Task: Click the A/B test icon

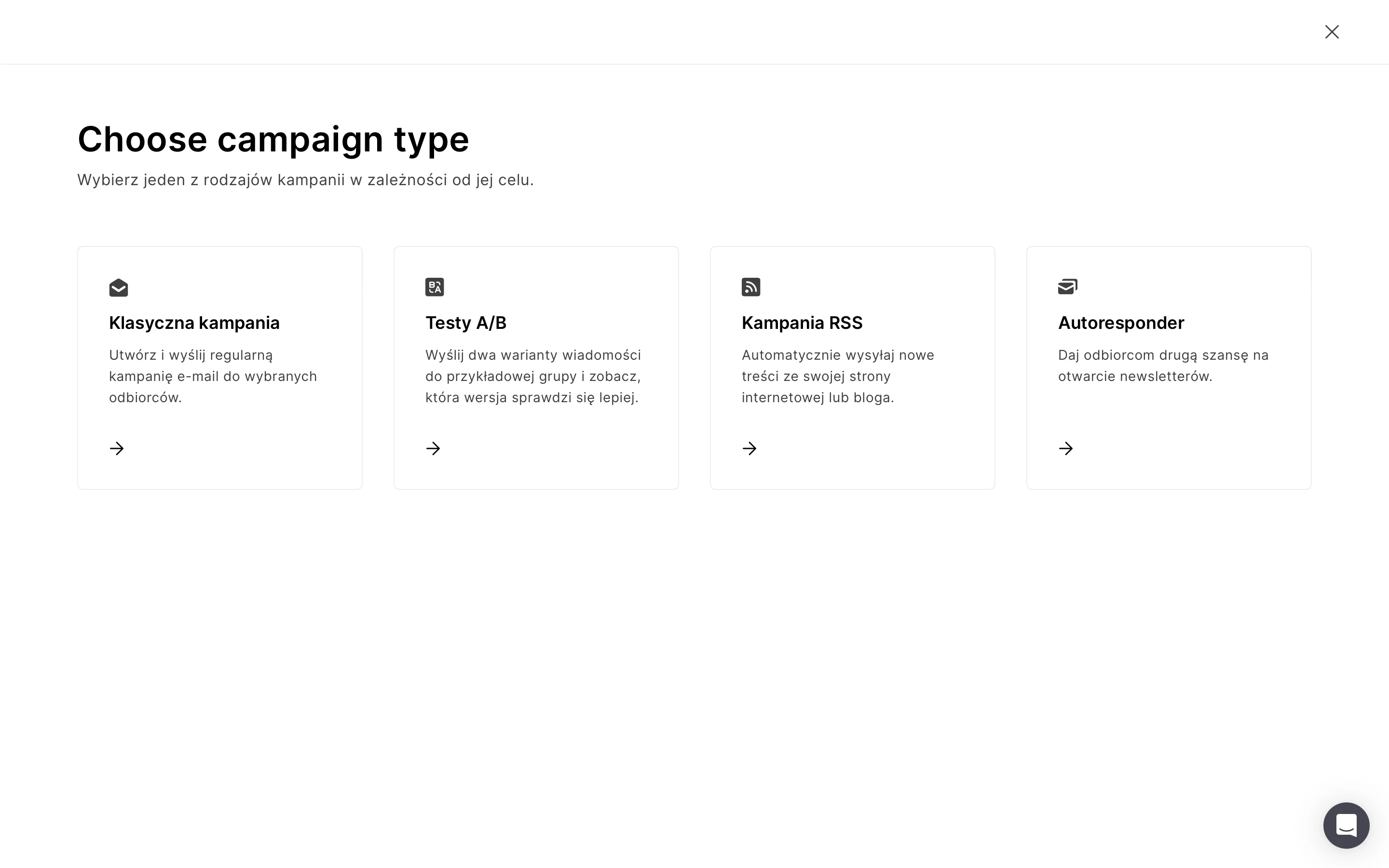Action: [435, 287]
